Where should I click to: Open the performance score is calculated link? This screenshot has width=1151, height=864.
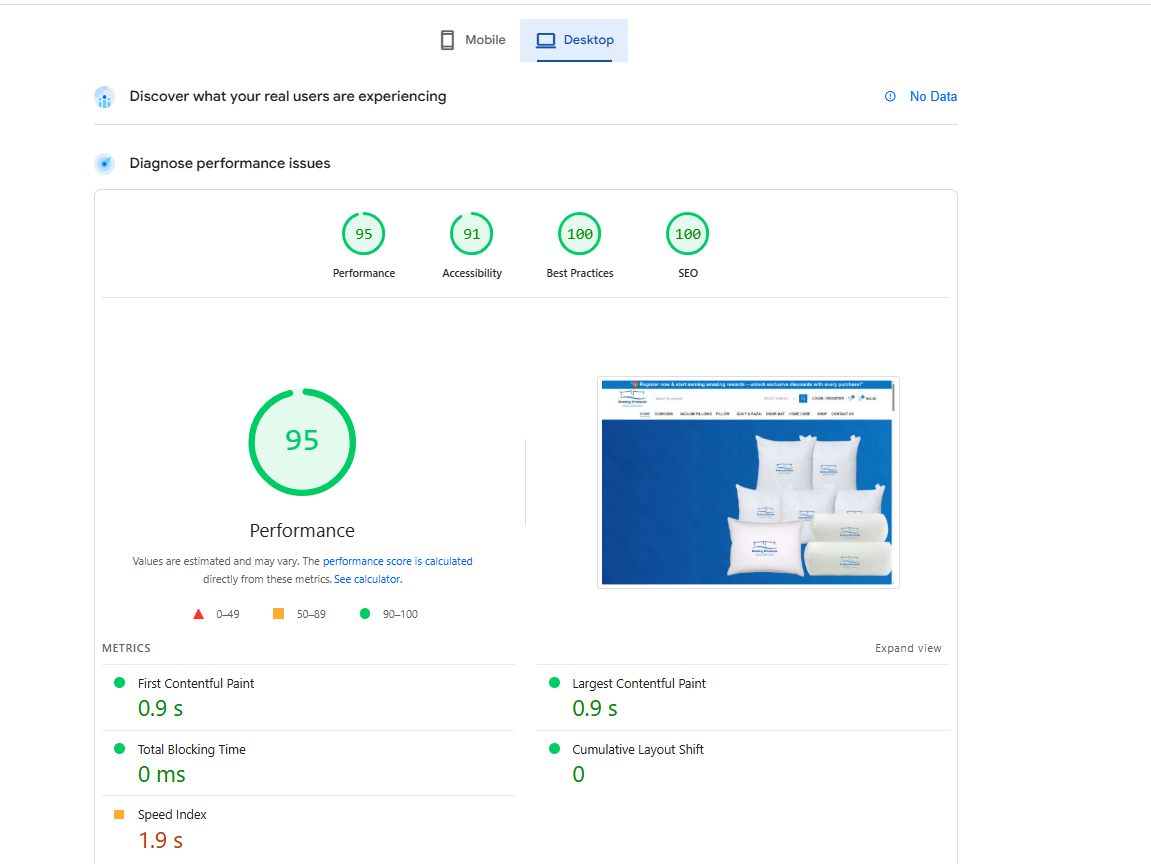click(397, 562)
